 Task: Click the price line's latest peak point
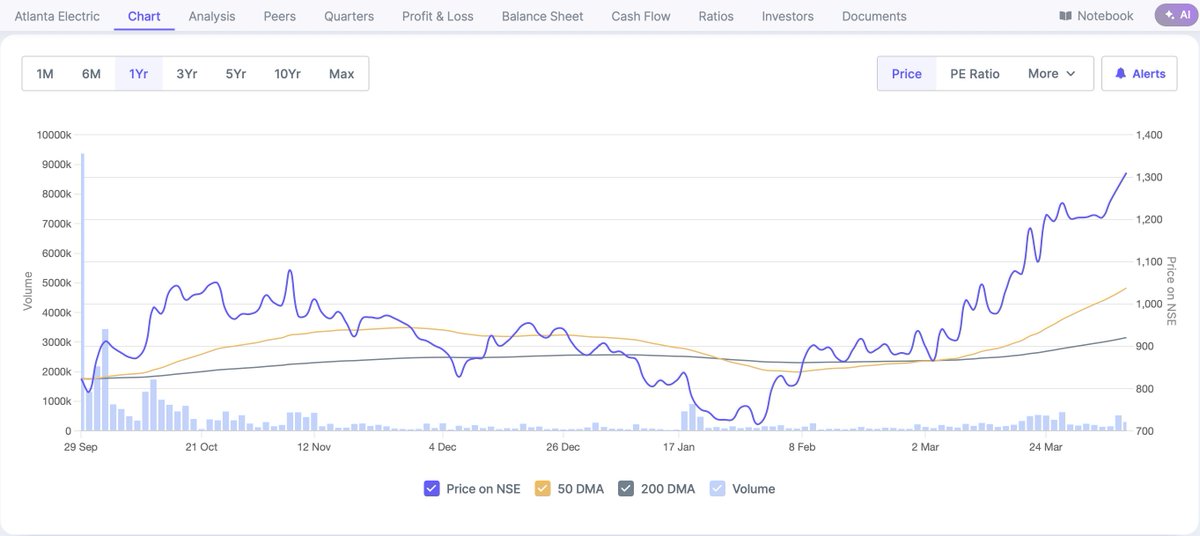point(1127,173)
